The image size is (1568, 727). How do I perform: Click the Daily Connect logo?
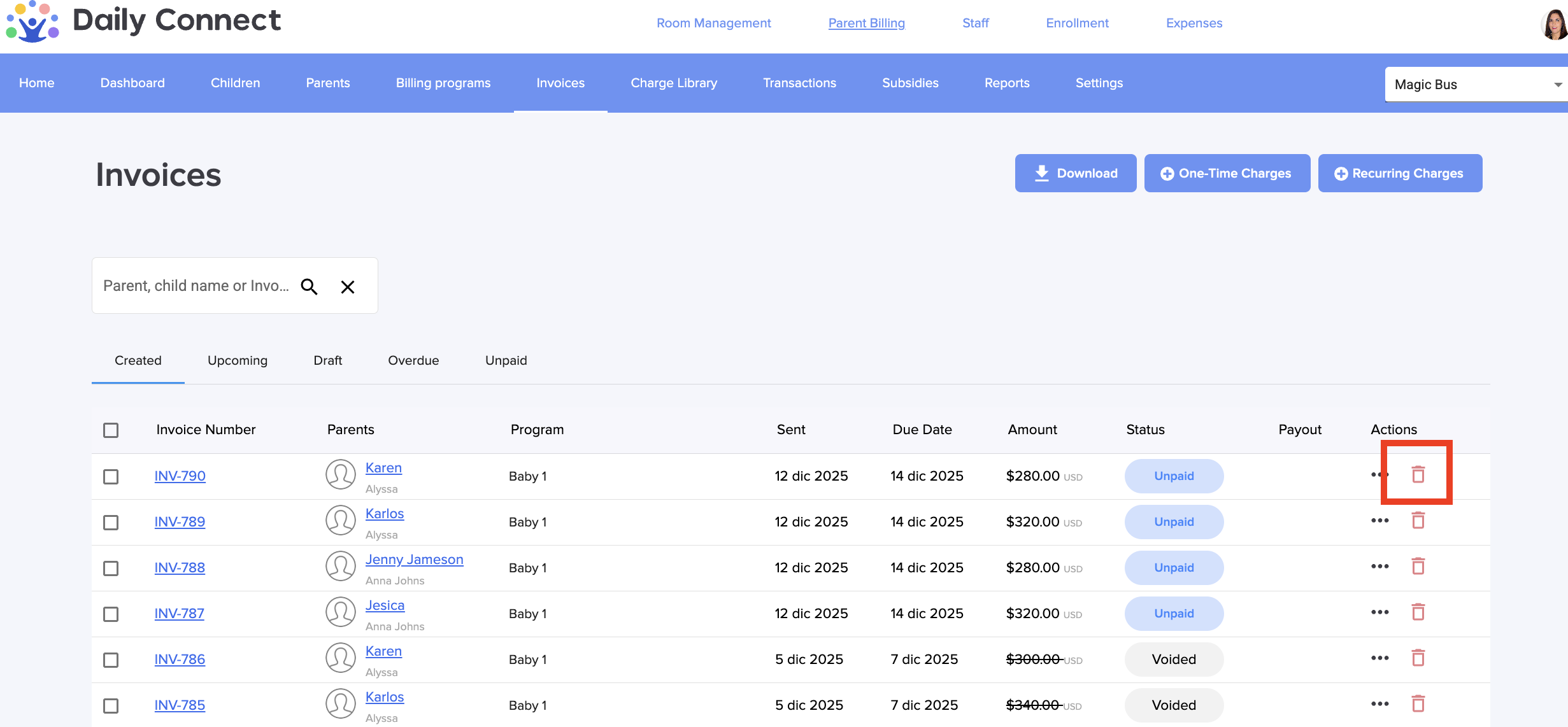click(33, 22)
